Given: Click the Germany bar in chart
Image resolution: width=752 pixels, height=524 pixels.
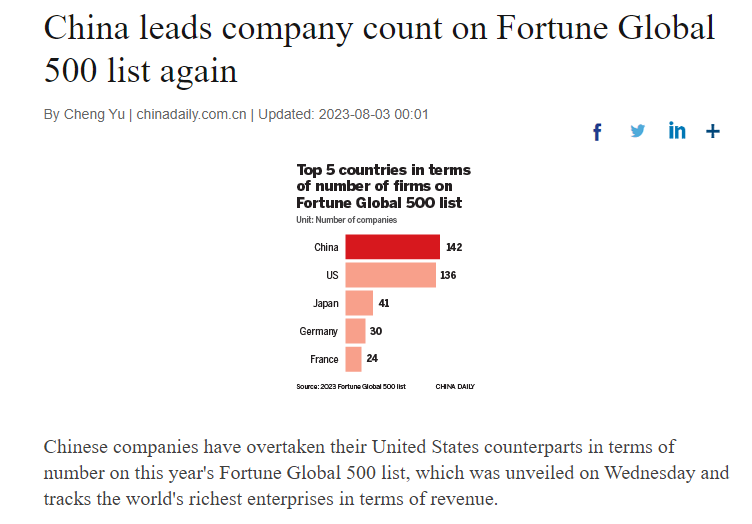Looking at the screenshot, I should point(355,331).
